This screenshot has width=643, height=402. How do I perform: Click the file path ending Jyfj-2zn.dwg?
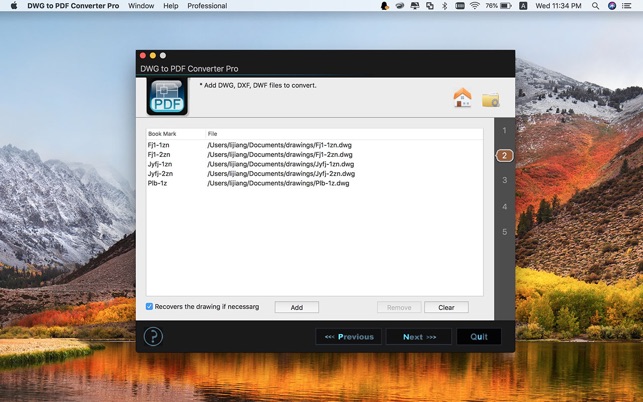tap(281, 174)
